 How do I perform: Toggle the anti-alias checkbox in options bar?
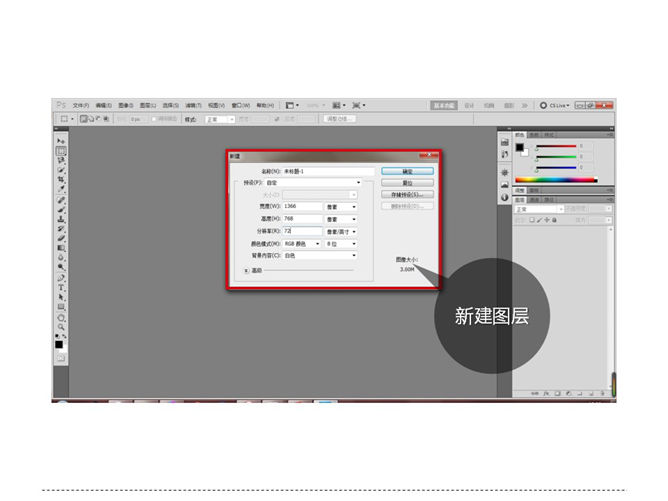coord(154,119)
